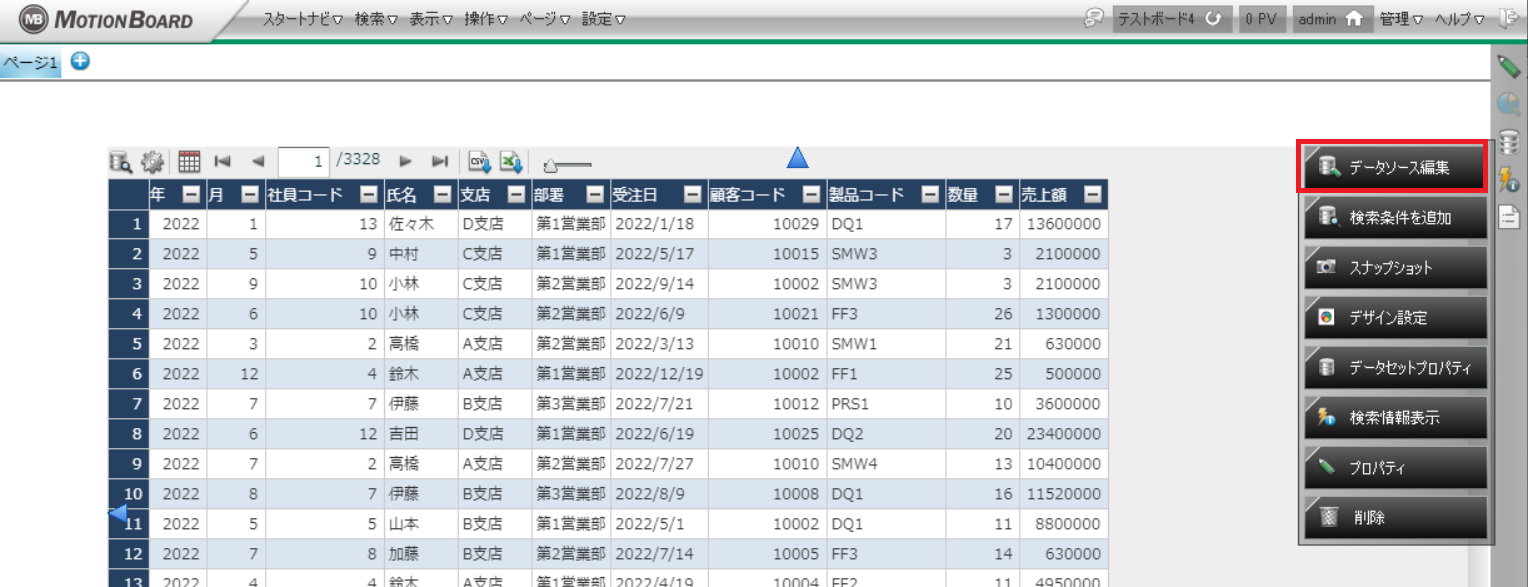Collapse the 顧客コード column
This screenshot has height=587, width=1528.
click(x=812, y=195)
